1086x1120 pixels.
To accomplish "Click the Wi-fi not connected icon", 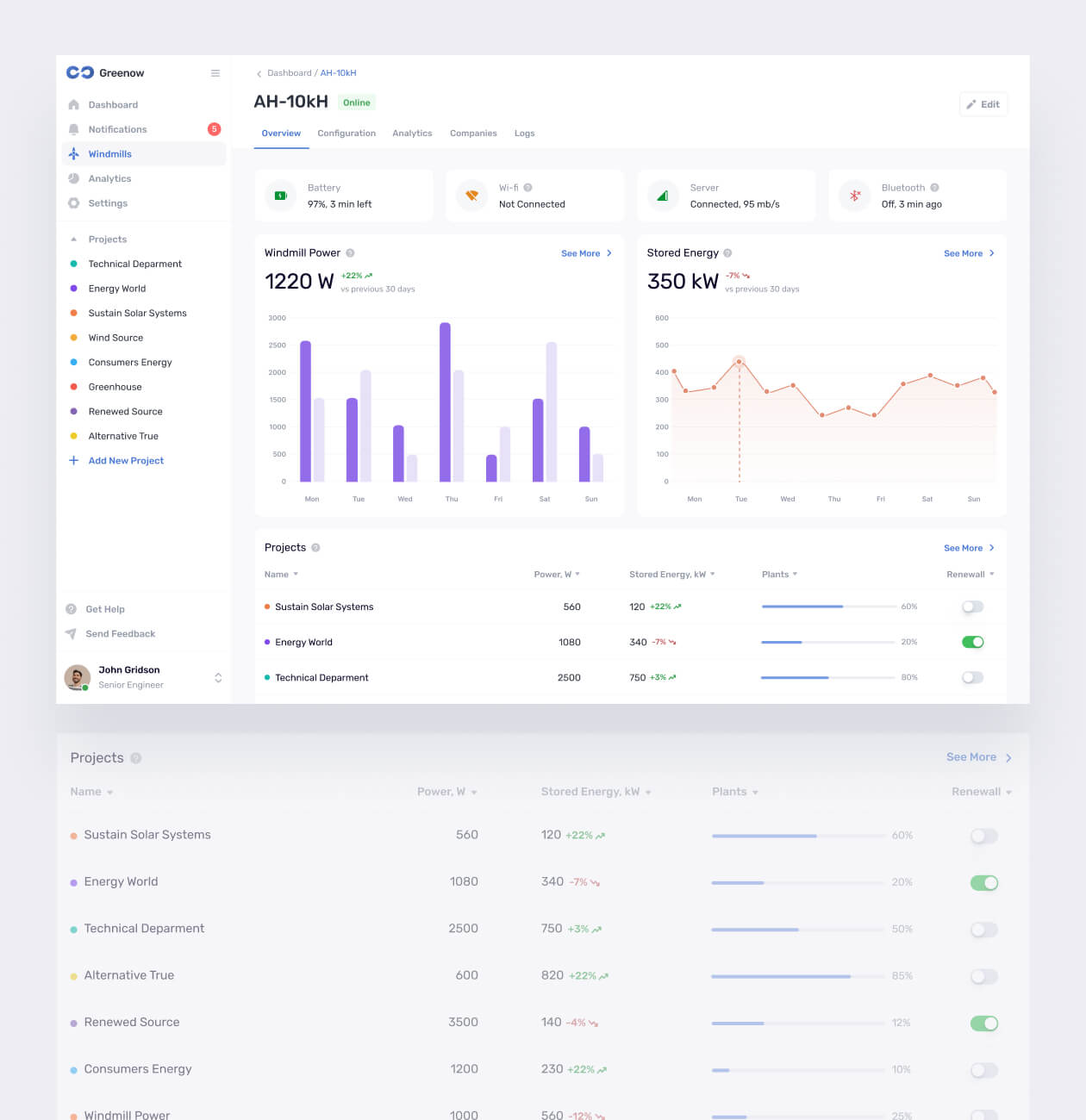I will point(471,196).
